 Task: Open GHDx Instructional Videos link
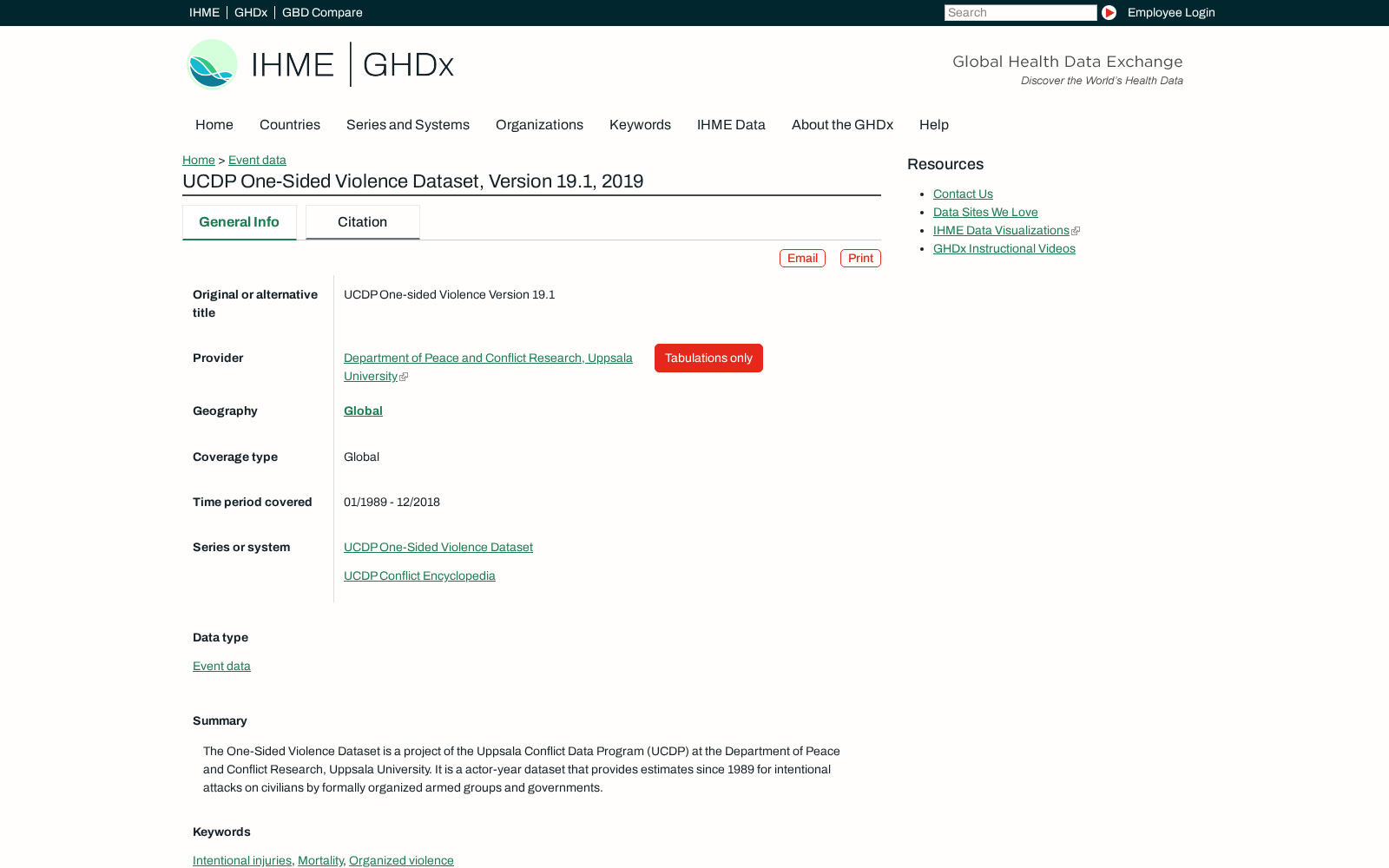(x=1004, y=248)
